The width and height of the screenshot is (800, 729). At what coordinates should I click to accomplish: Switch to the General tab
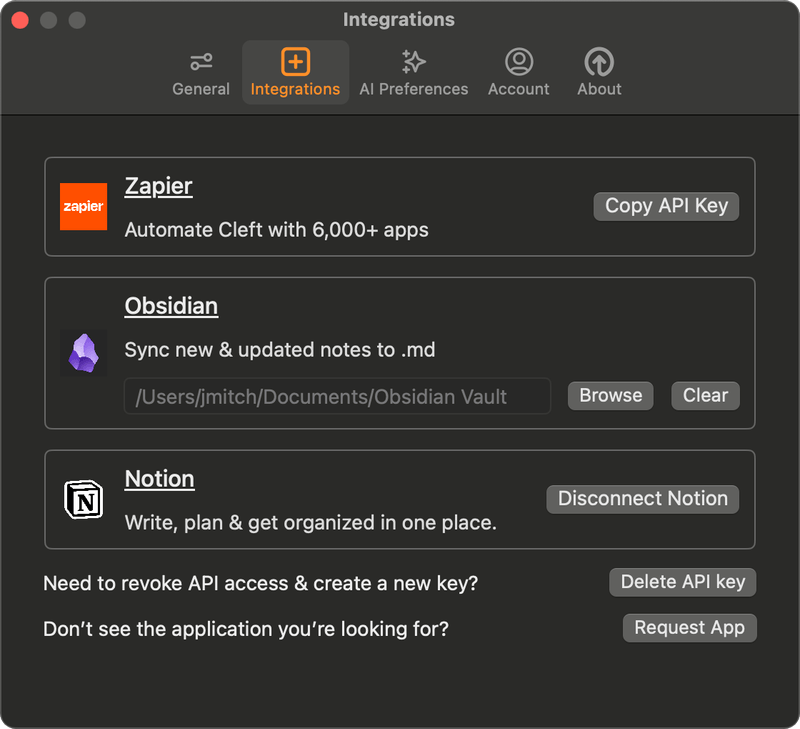[200, 72]
